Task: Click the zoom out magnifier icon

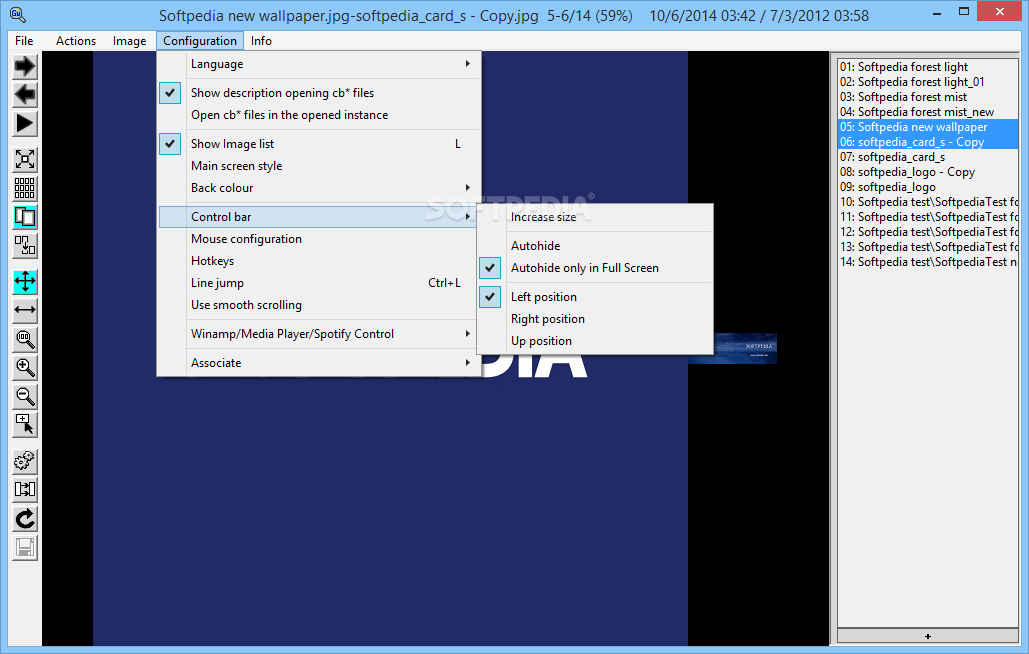Action: [25, 397]
